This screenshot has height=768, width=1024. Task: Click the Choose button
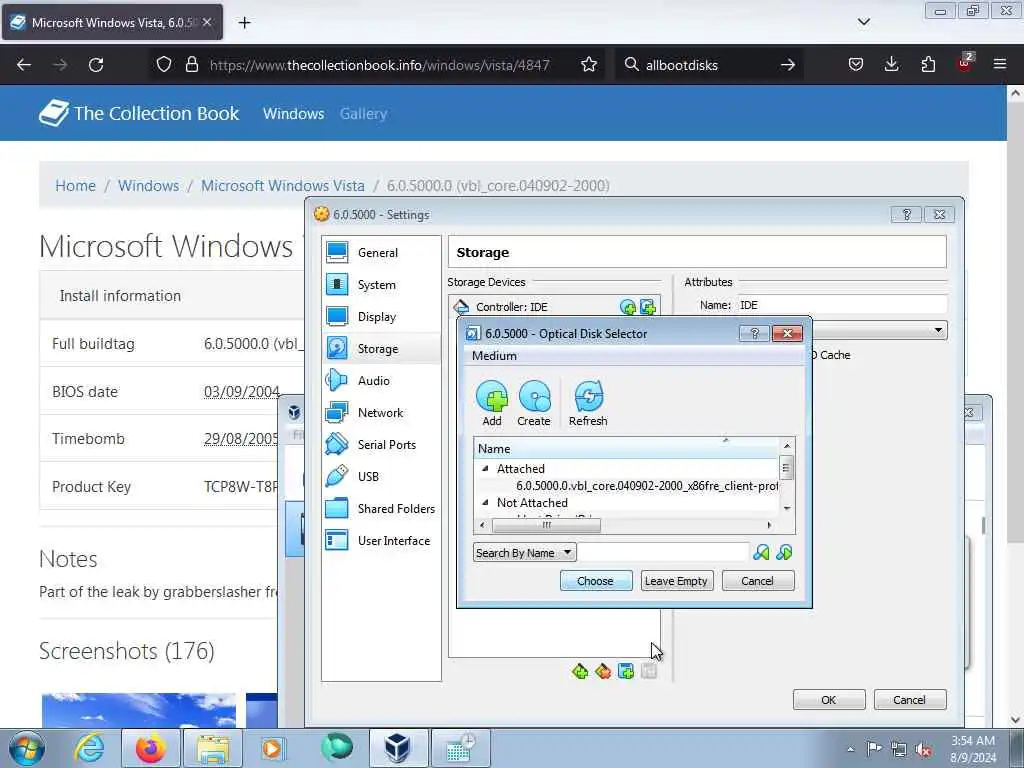click(596, 581)
